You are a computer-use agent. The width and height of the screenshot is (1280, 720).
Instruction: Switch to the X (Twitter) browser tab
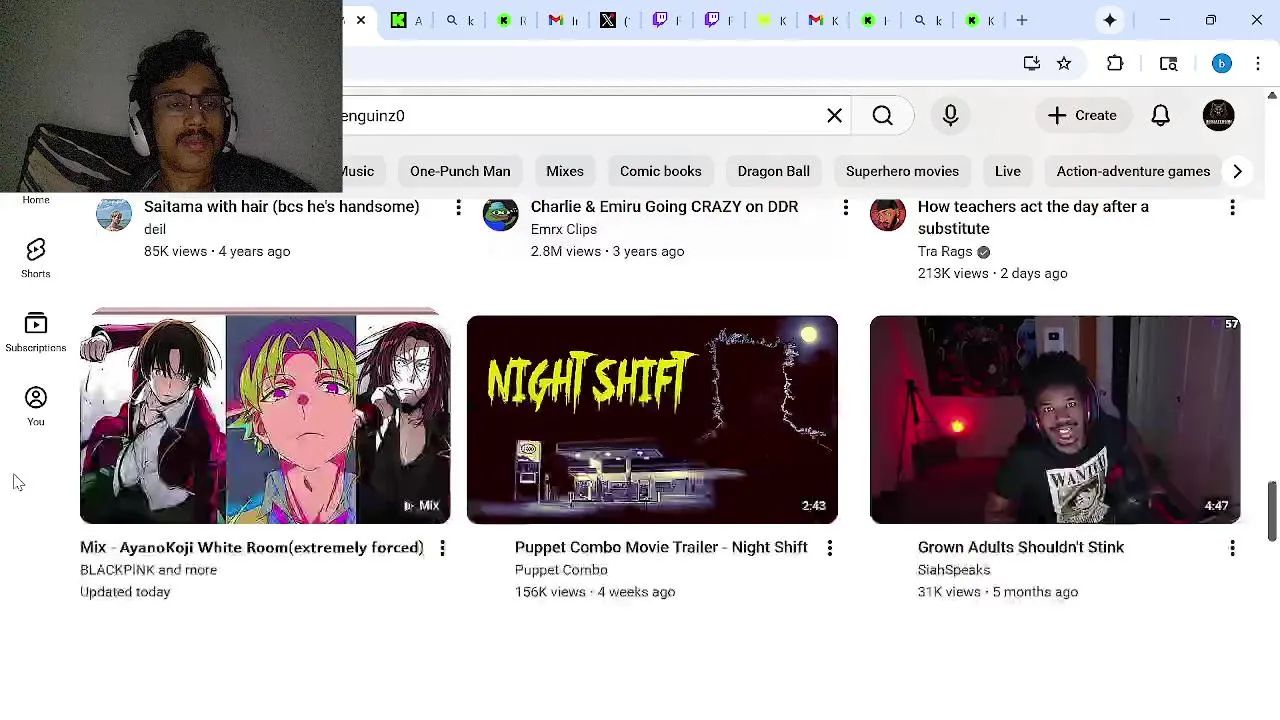[x=616, y=20]
